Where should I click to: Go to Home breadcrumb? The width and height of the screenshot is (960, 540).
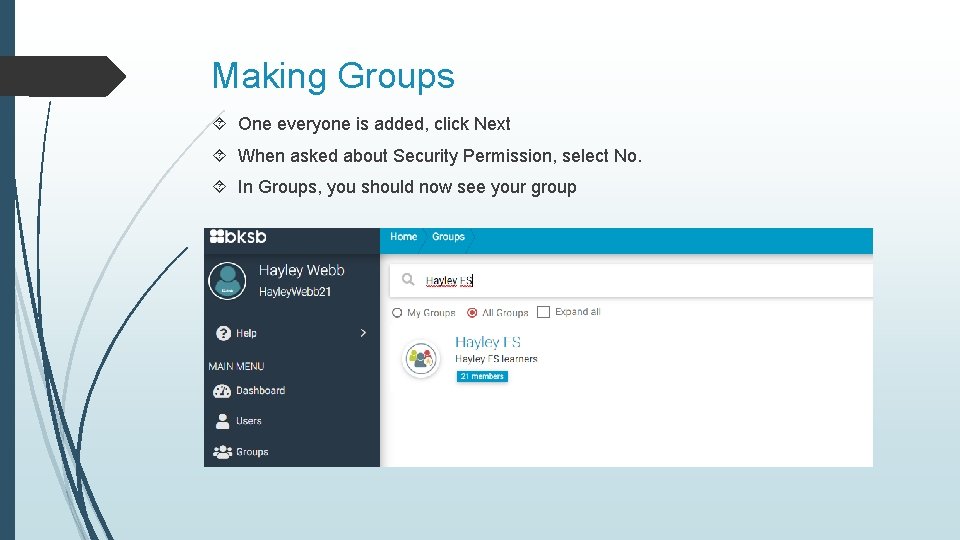click(x=403, y=237)
